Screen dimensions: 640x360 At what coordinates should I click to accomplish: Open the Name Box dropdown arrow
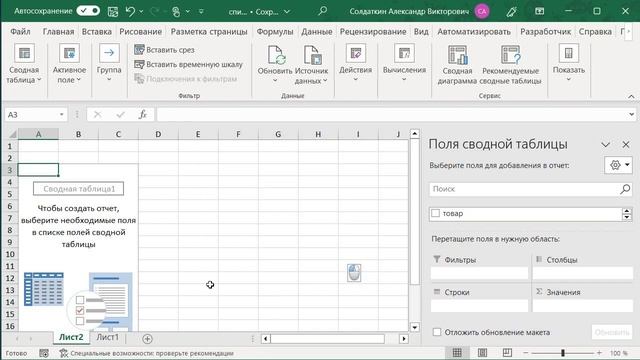point(62,115)
